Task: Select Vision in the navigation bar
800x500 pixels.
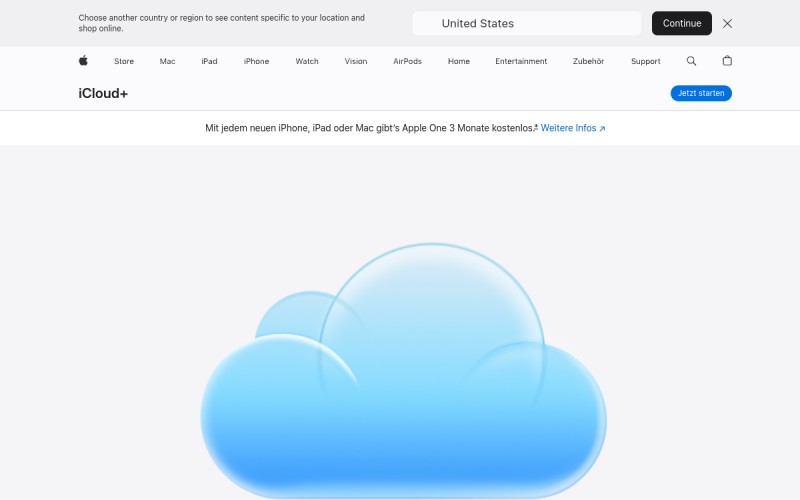Action: 356,61
